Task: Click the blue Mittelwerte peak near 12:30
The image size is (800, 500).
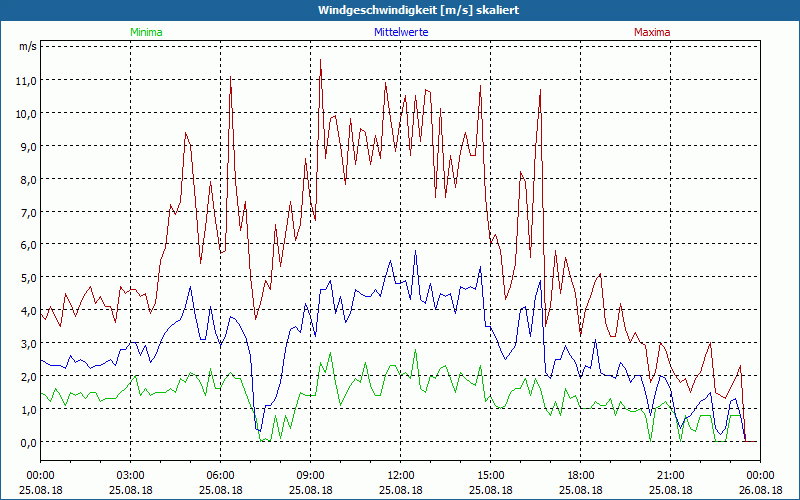Action: tap(416, 251)
